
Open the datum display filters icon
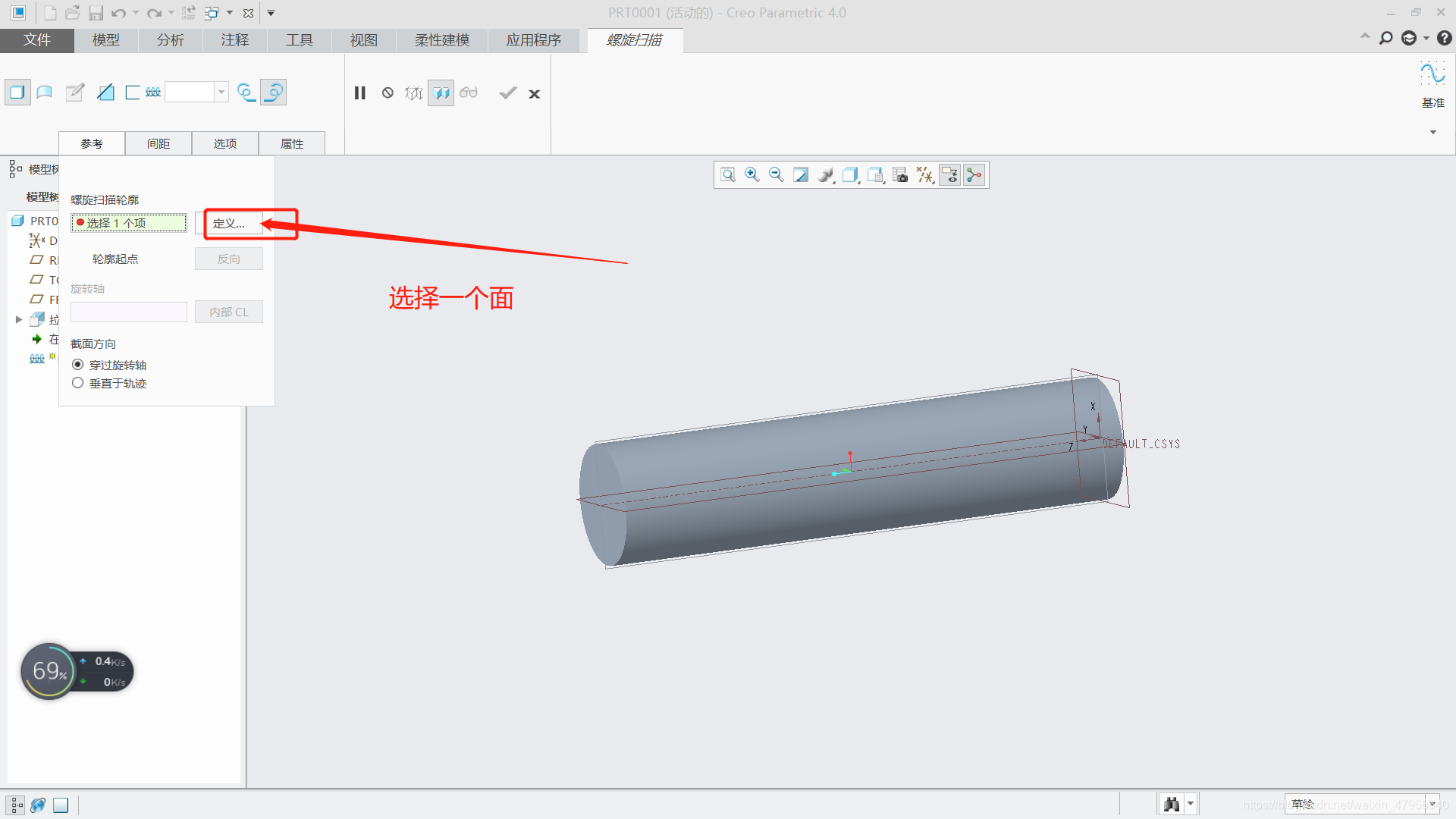[x=924, y=175]
